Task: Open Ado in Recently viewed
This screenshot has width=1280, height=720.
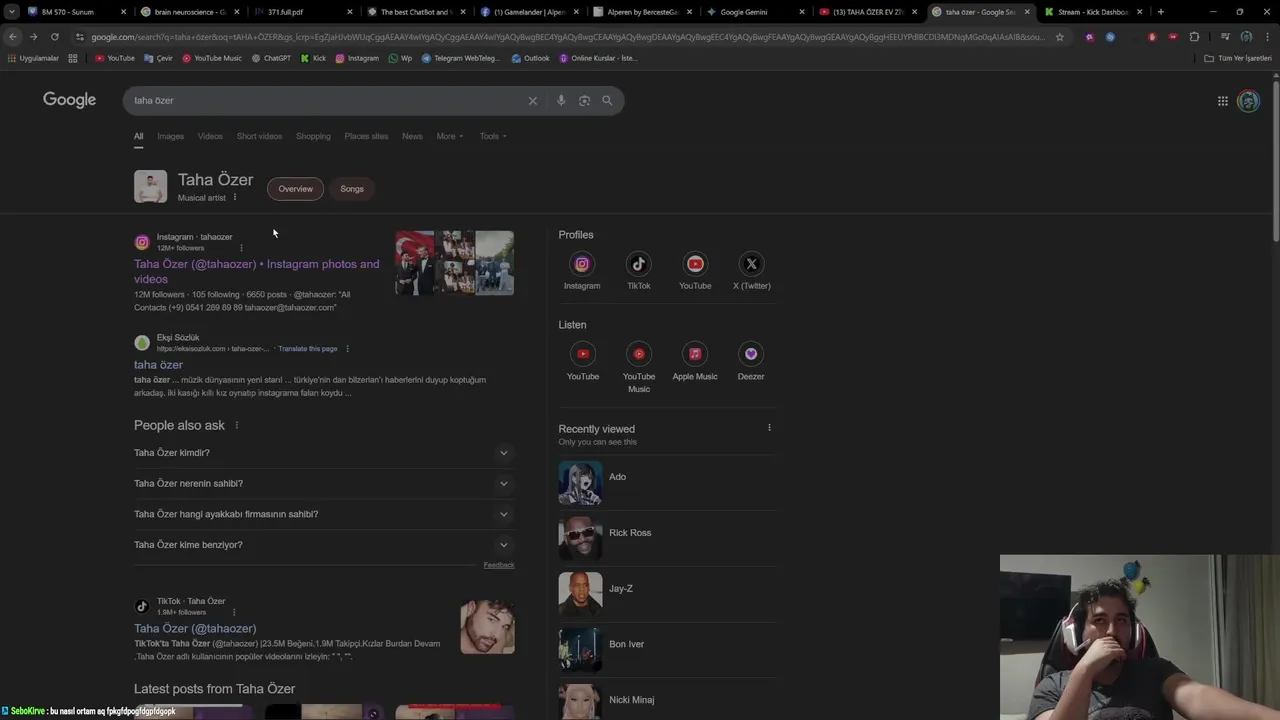Action: (666, 483)
